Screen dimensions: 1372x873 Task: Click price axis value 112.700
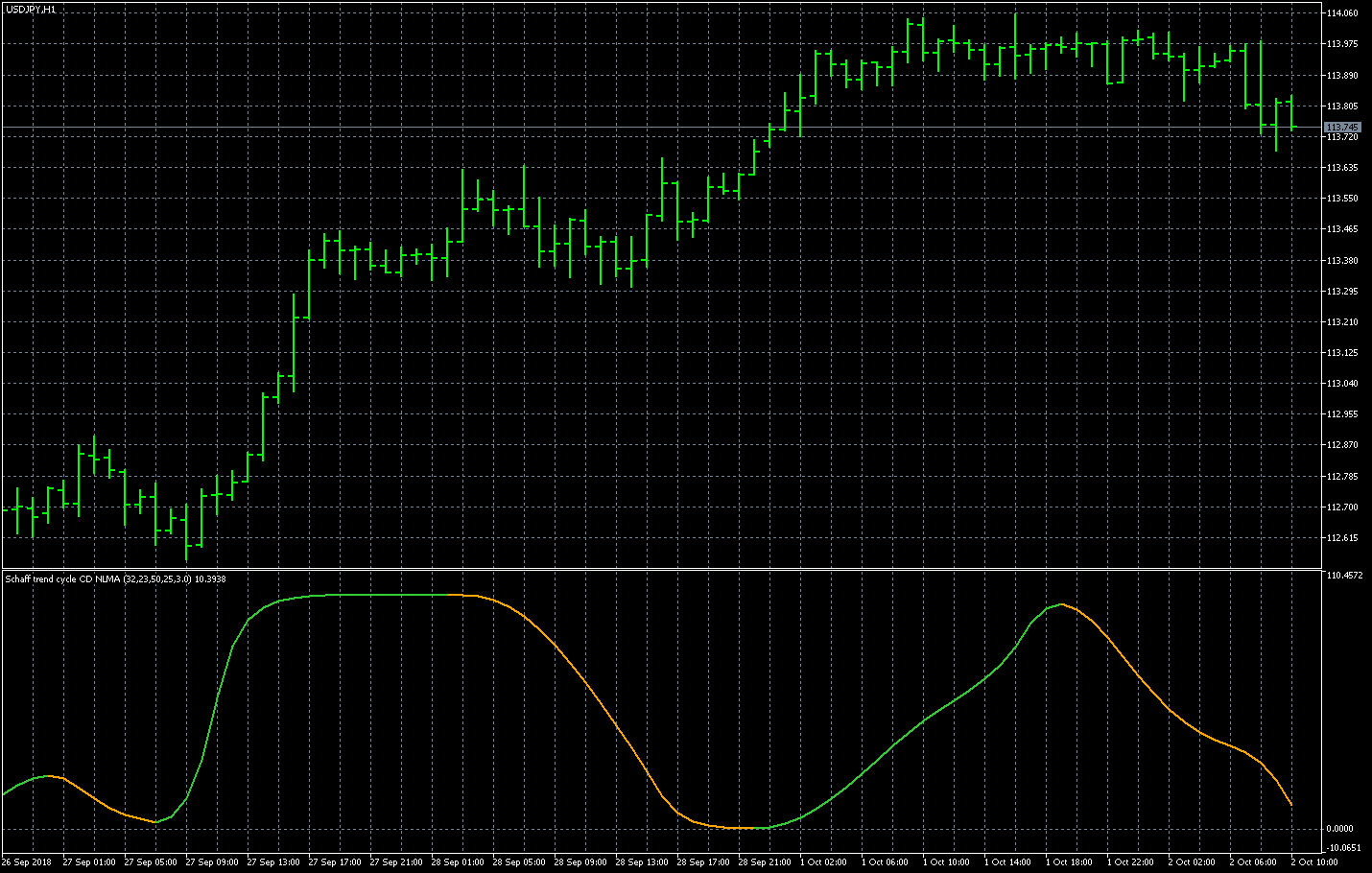pyautogui.click(x=1342, y=507)
